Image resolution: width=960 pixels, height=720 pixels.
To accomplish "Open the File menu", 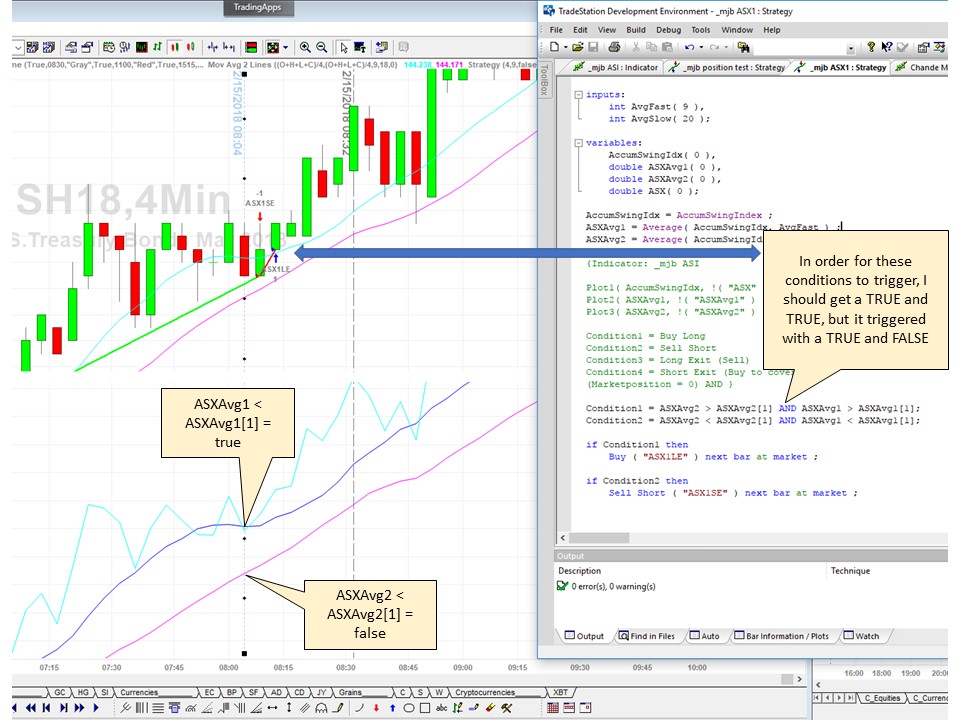I will tap(556, 29).
